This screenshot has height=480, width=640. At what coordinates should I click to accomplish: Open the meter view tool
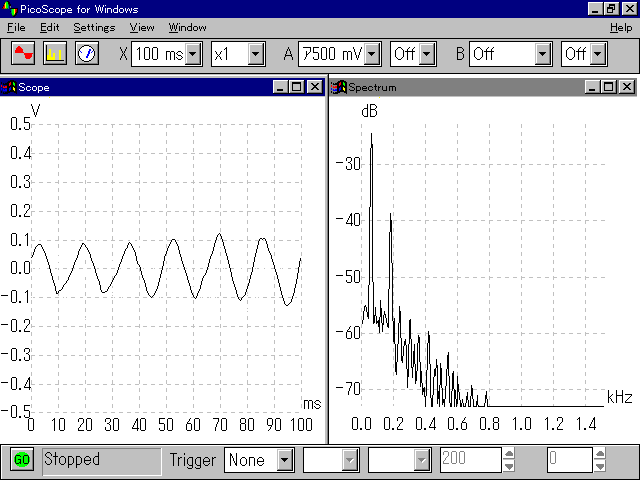click(86, 53)
